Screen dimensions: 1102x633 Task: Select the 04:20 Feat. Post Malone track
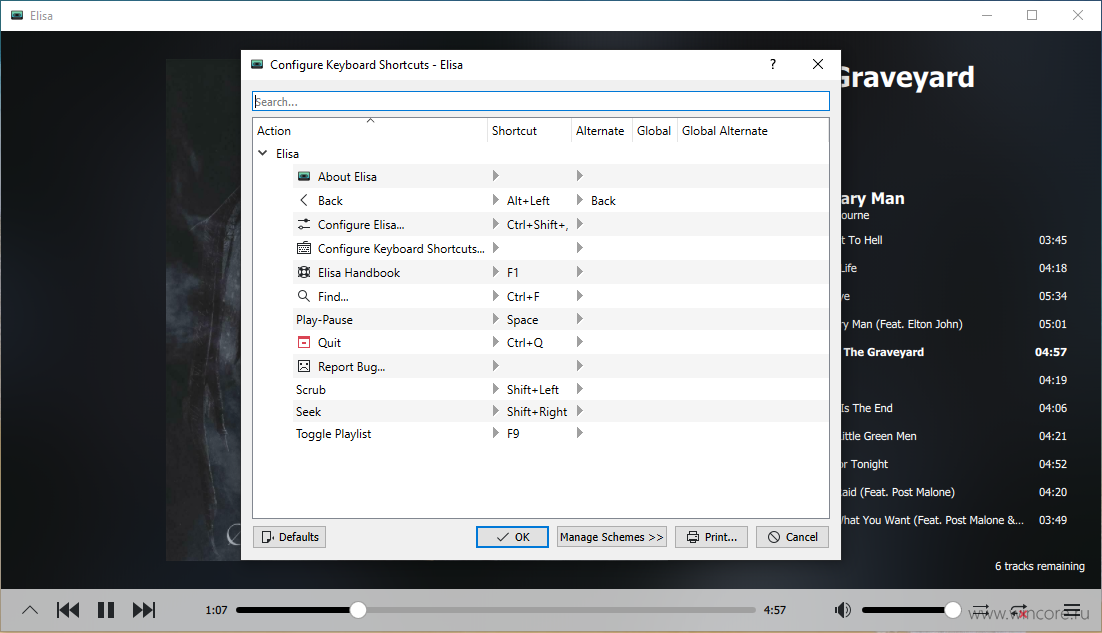click(956, 492)
